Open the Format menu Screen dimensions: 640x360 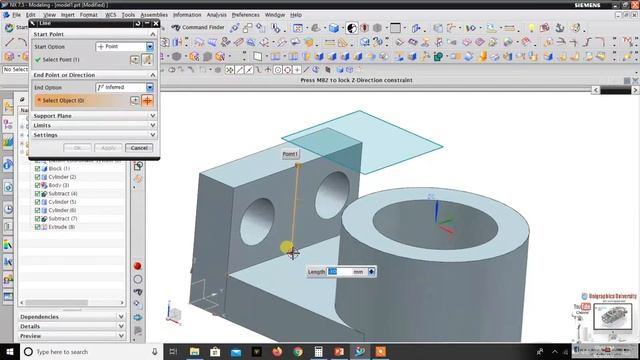click(x=89, y=15)
